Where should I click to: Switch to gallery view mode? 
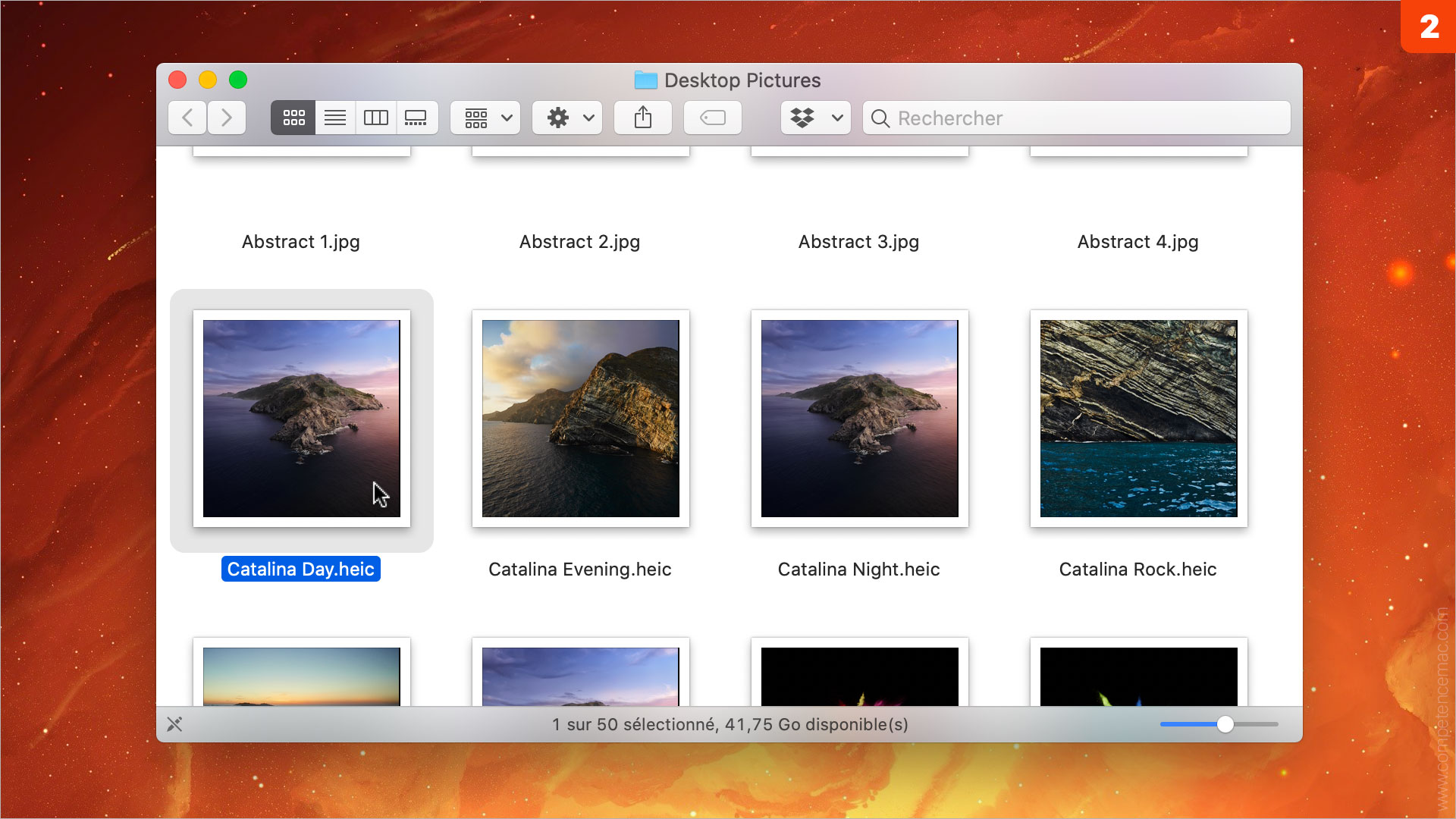coord(416,118)
